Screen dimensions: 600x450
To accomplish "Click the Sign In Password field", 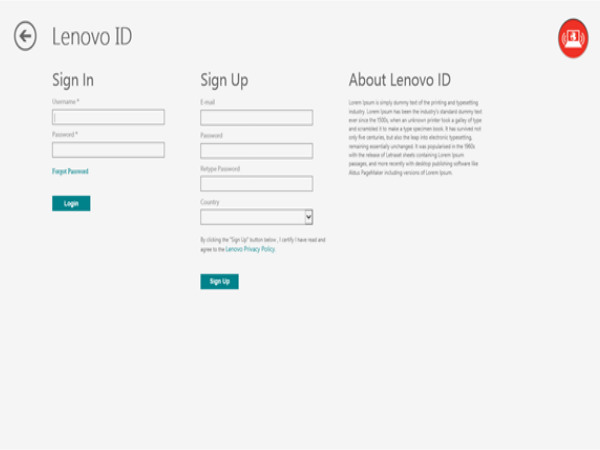I will click(x=107, y=150).
